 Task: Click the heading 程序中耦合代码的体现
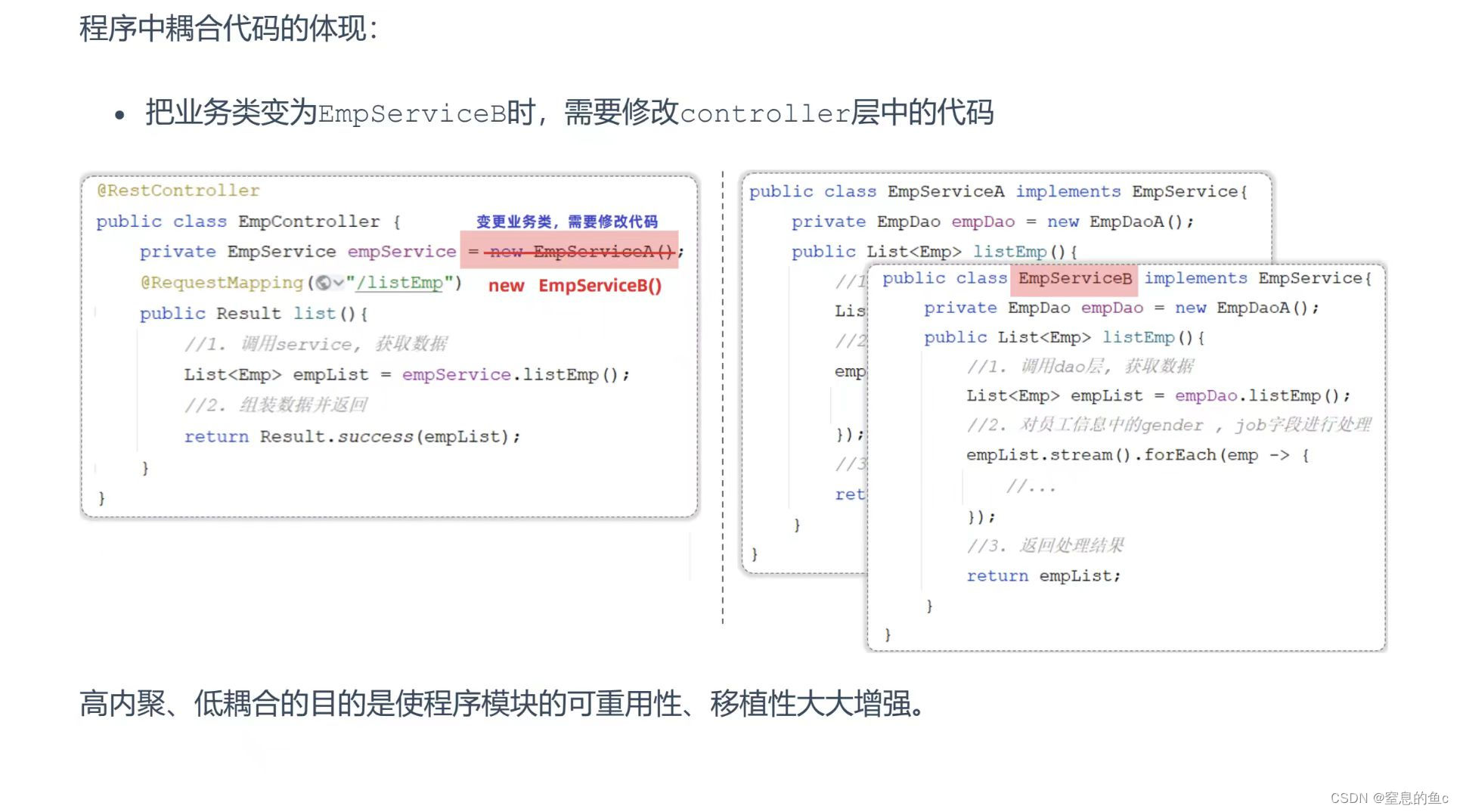tap(228, 29)
